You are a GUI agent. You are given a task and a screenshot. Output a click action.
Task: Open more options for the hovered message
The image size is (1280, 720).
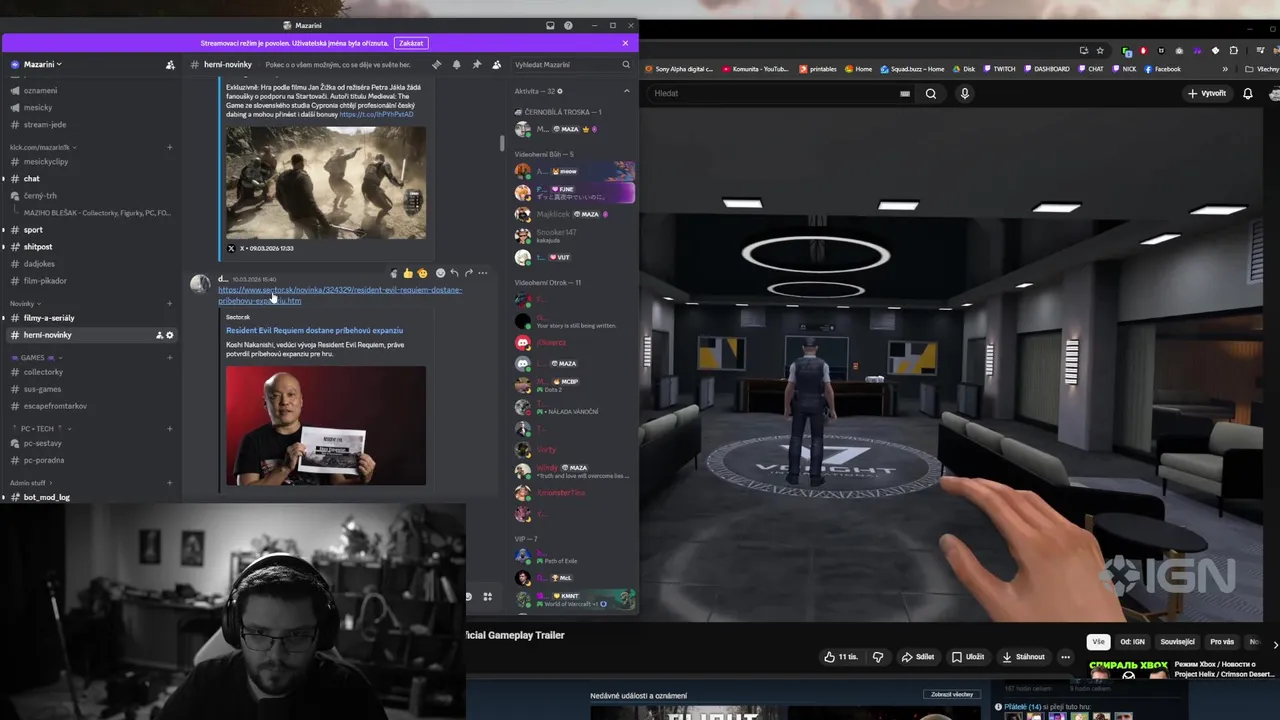click(x=482, y=273)
